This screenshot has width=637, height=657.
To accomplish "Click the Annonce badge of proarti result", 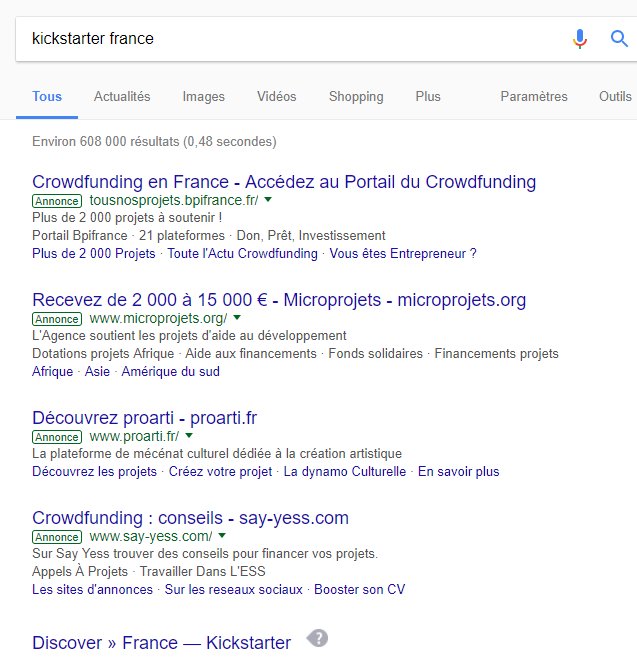I will (x=57, y=437).
